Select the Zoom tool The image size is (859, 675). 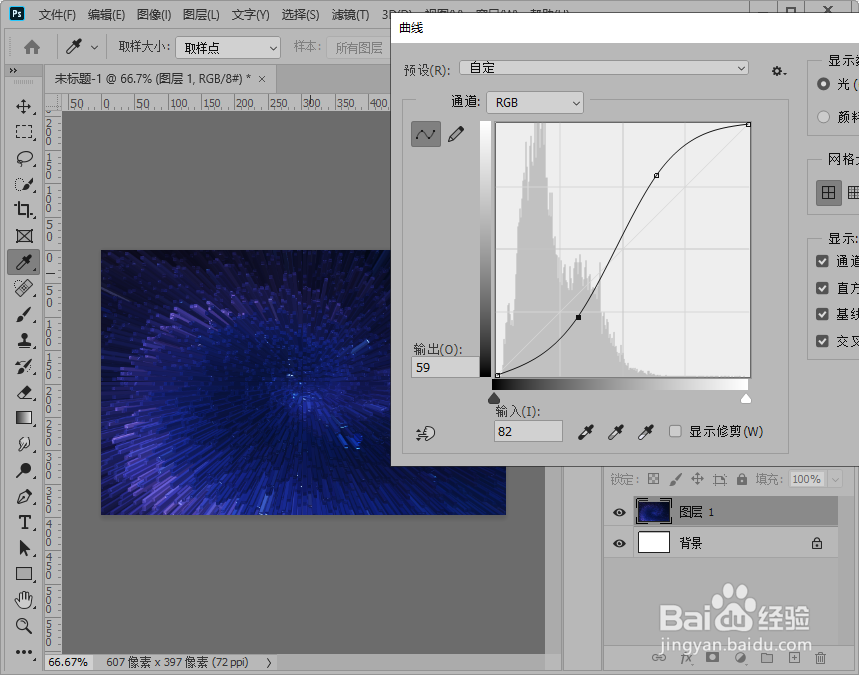[x=24, y=626]
